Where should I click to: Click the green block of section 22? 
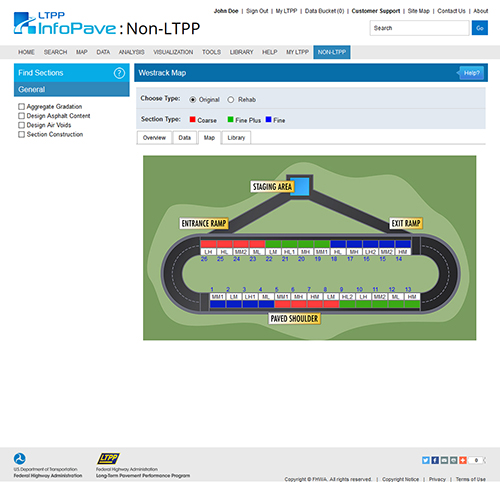coord(273,244)
